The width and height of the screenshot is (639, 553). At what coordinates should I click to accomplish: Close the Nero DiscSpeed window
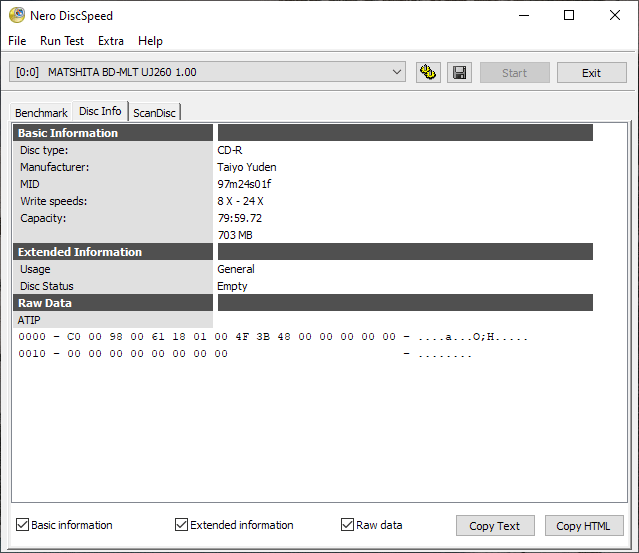point(615,15)
